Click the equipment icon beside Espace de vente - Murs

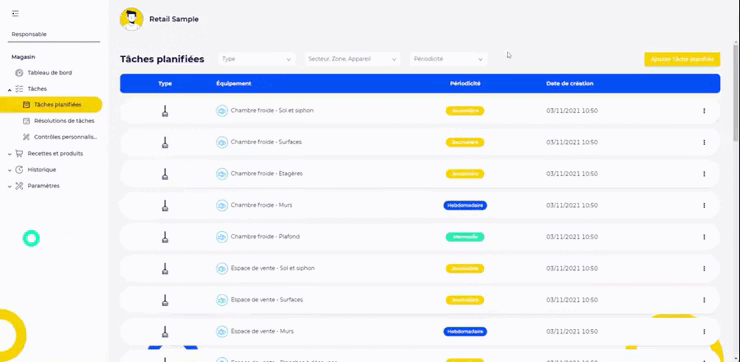tap(222, 332)
